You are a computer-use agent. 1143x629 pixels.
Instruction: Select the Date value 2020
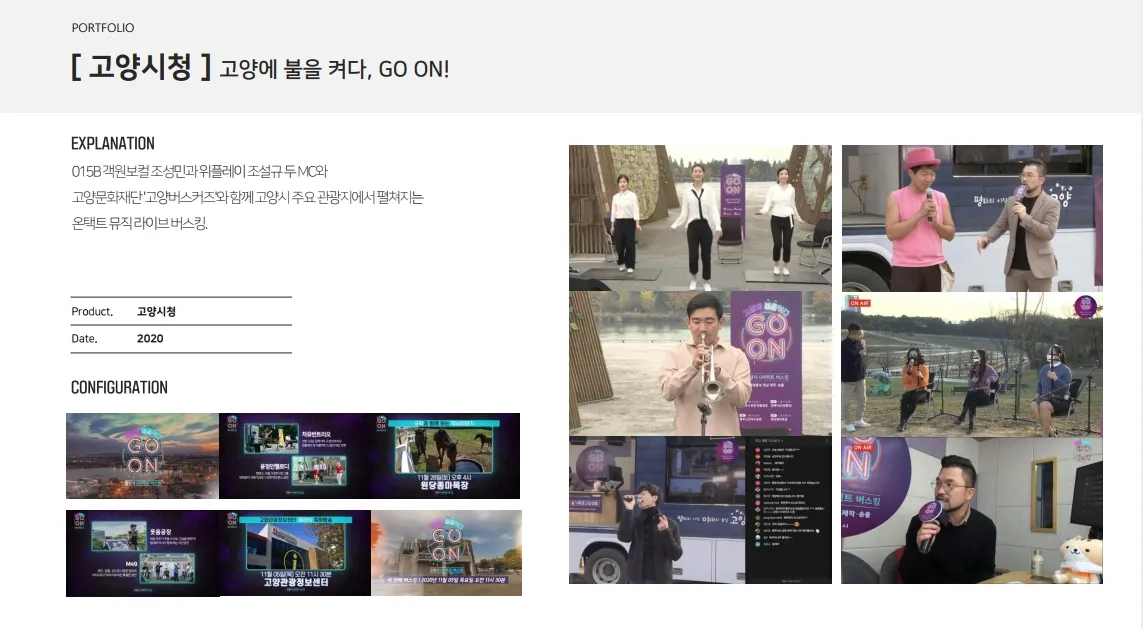coord(150,338)
